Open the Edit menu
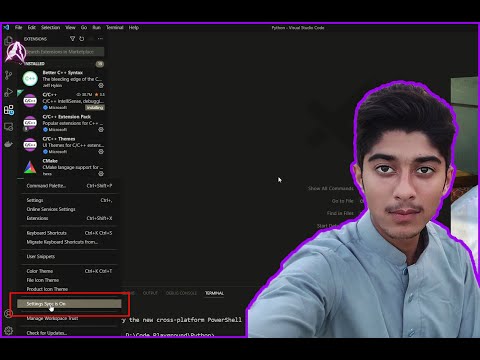Image resolution: width=480 pixels, height=360 pixels. click(32, 27)
